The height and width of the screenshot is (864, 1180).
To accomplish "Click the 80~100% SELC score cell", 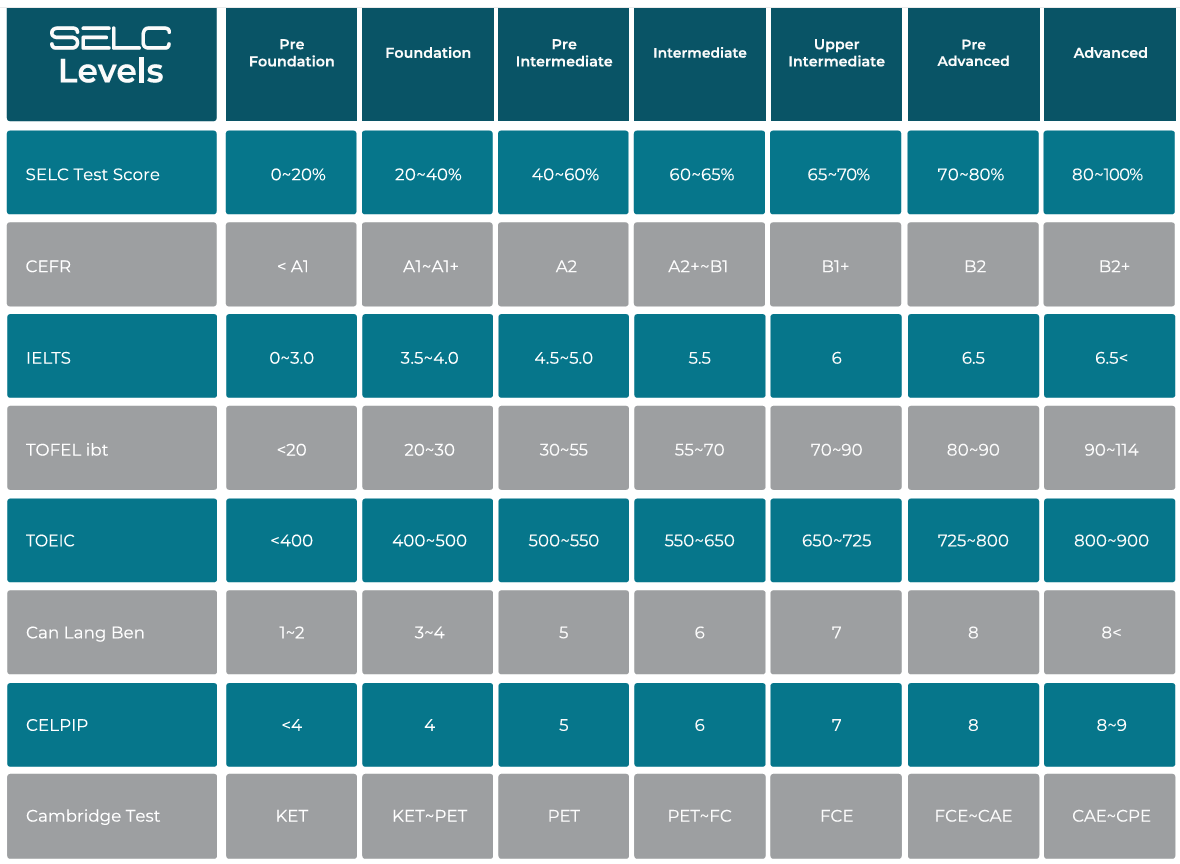I will (1110, 174).
